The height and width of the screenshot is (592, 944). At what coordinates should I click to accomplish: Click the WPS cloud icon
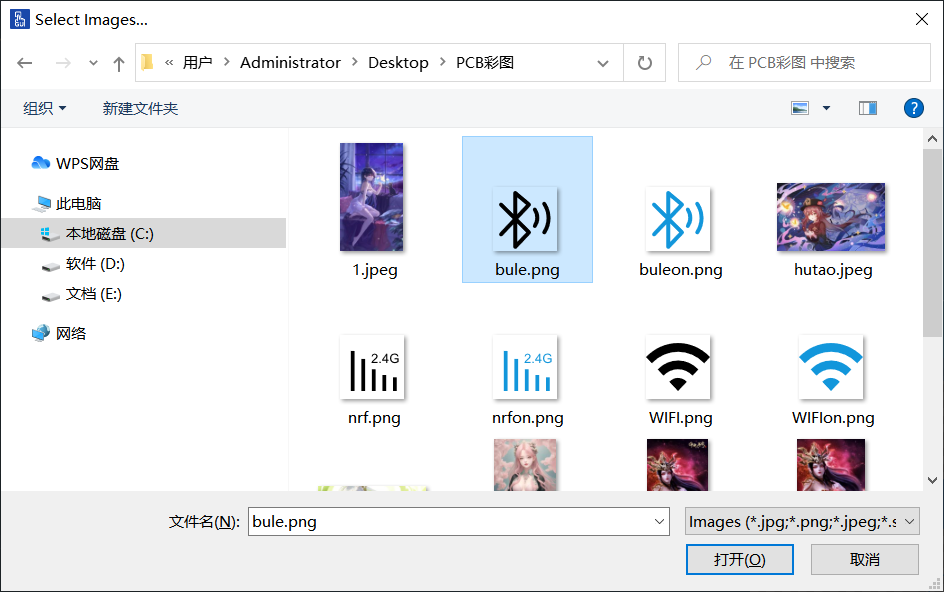[40, 163]
